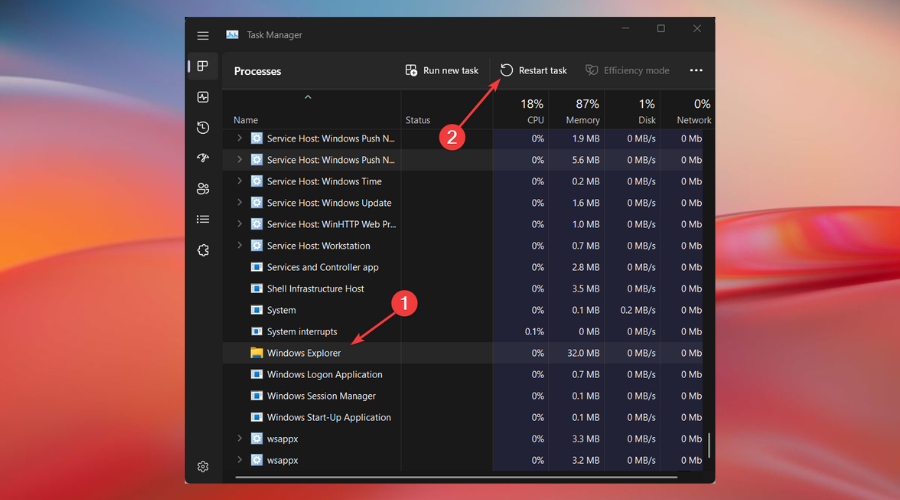This screenshot has width=900, height=500.
Task: Click Efficiency mode button
Action: 627,71
